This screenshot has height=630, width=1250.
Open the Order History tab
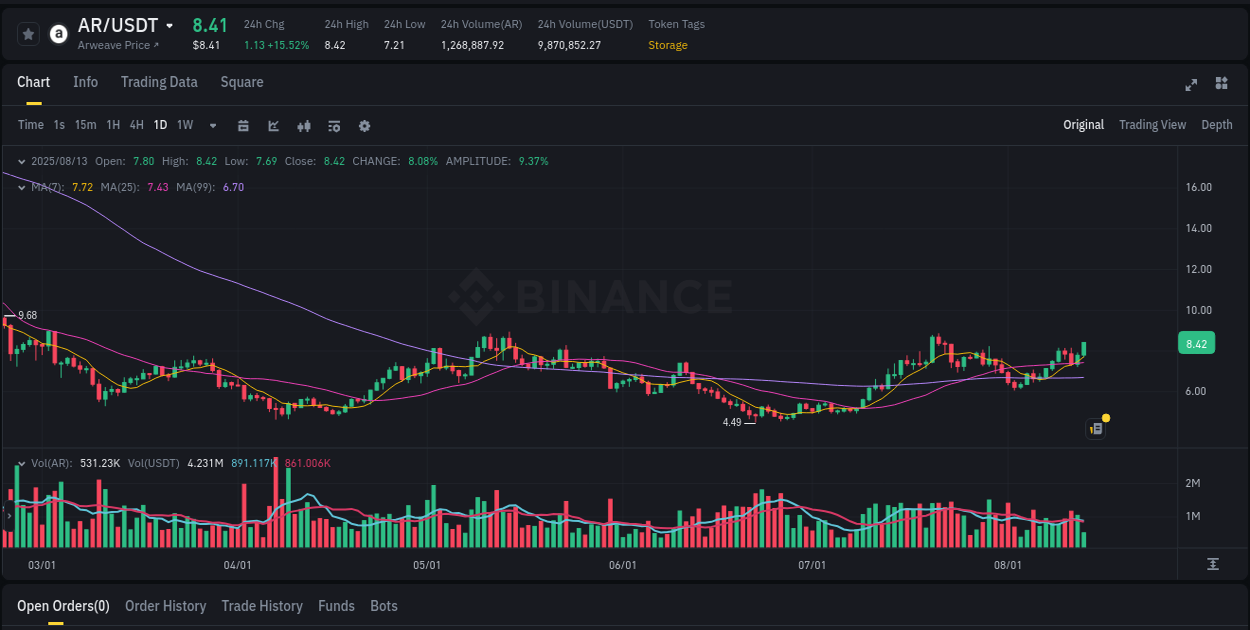(x=165, y=606)
